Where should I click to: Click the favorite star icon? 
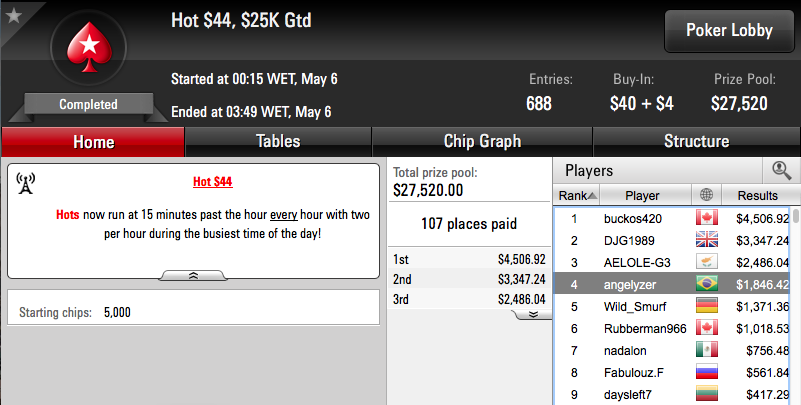tap(13, 15)
